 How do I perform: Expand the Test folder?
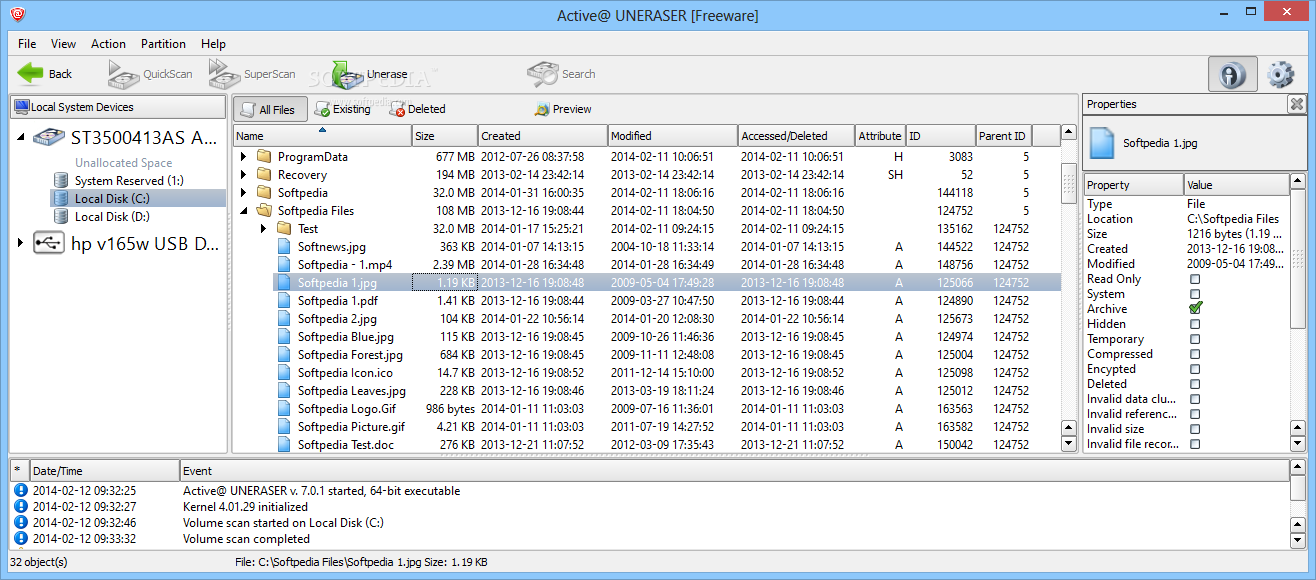click(x=263, y=229)
